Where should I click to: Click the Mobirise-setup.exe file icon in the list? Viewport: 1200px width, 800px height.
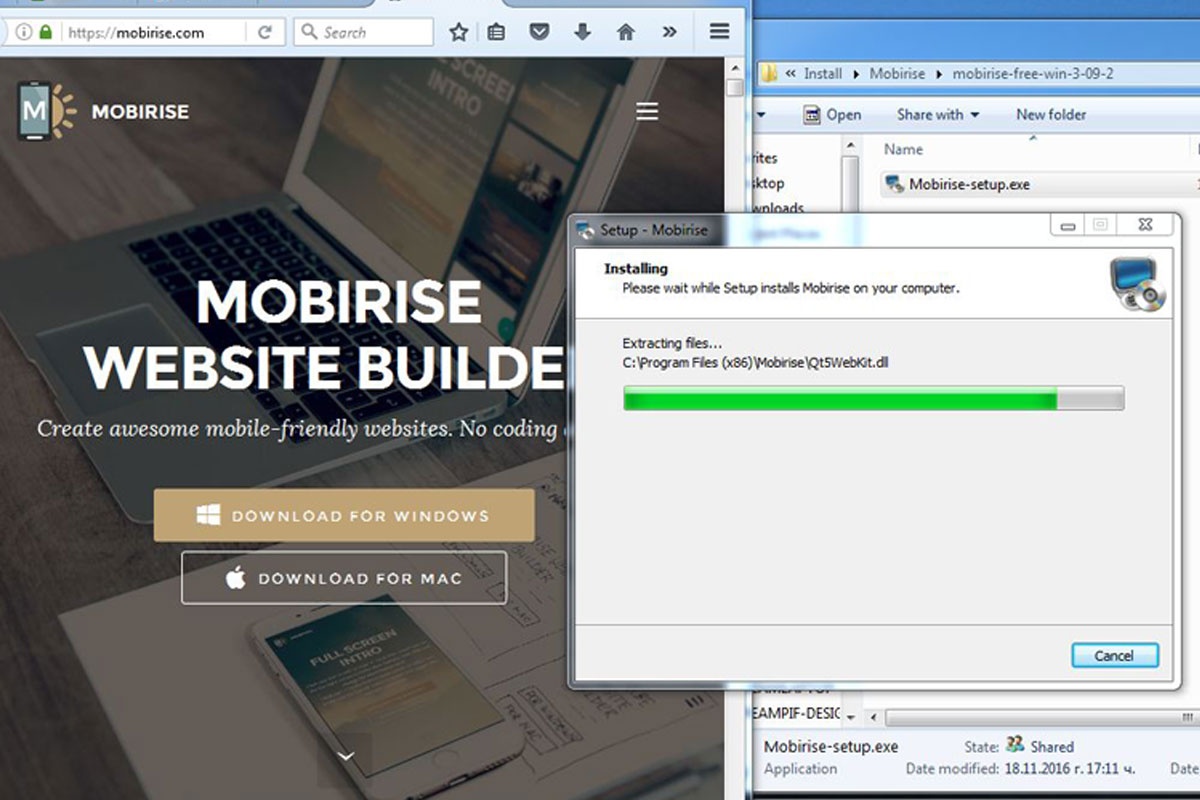tap(894, 184)
